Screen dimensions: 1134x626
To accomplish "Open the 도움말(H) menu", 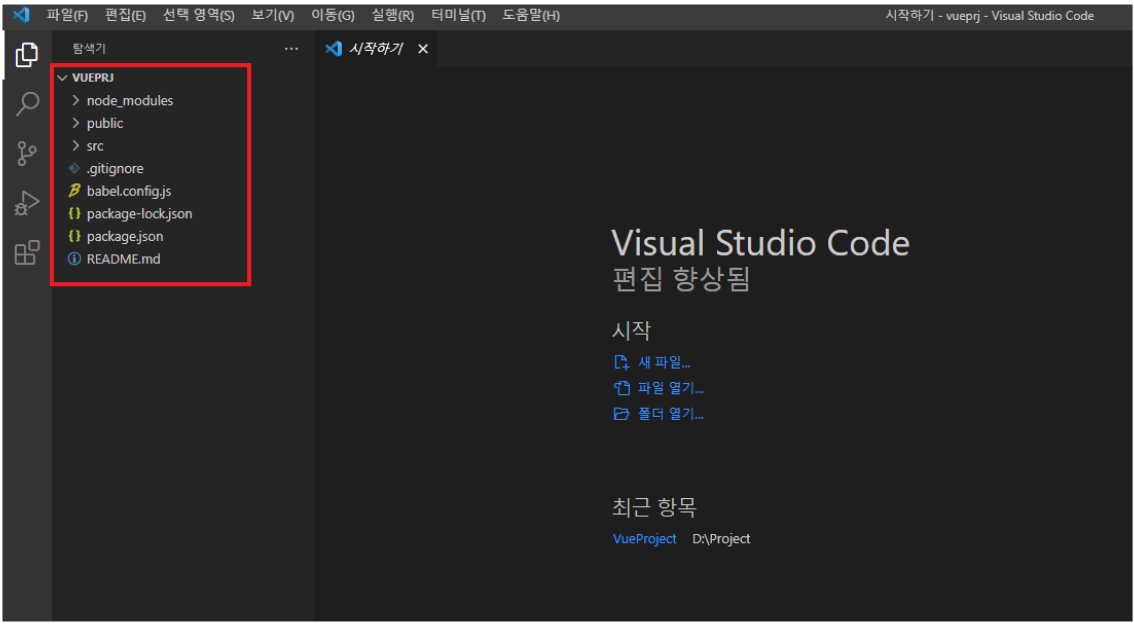I will [532, 15].
